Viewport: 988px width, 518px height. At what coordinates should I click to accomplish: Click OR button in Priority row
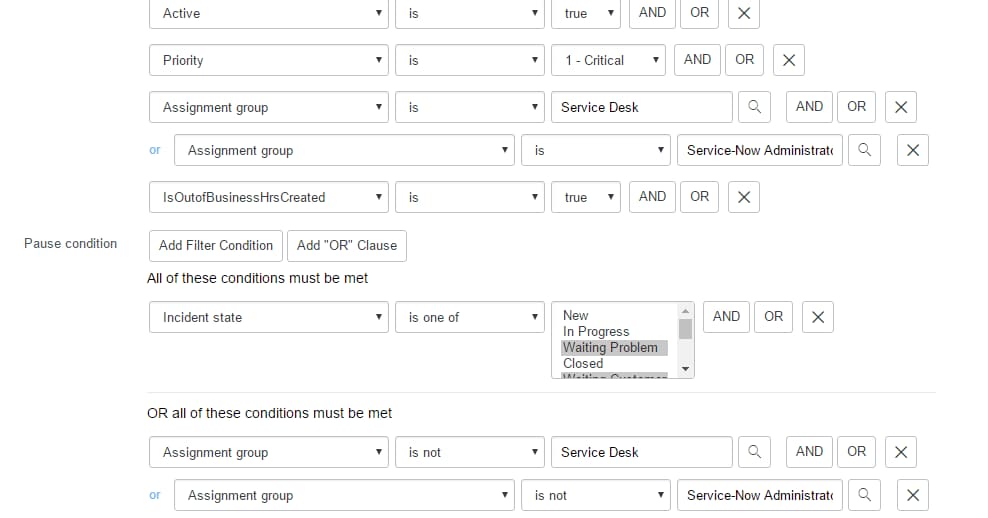744,59
